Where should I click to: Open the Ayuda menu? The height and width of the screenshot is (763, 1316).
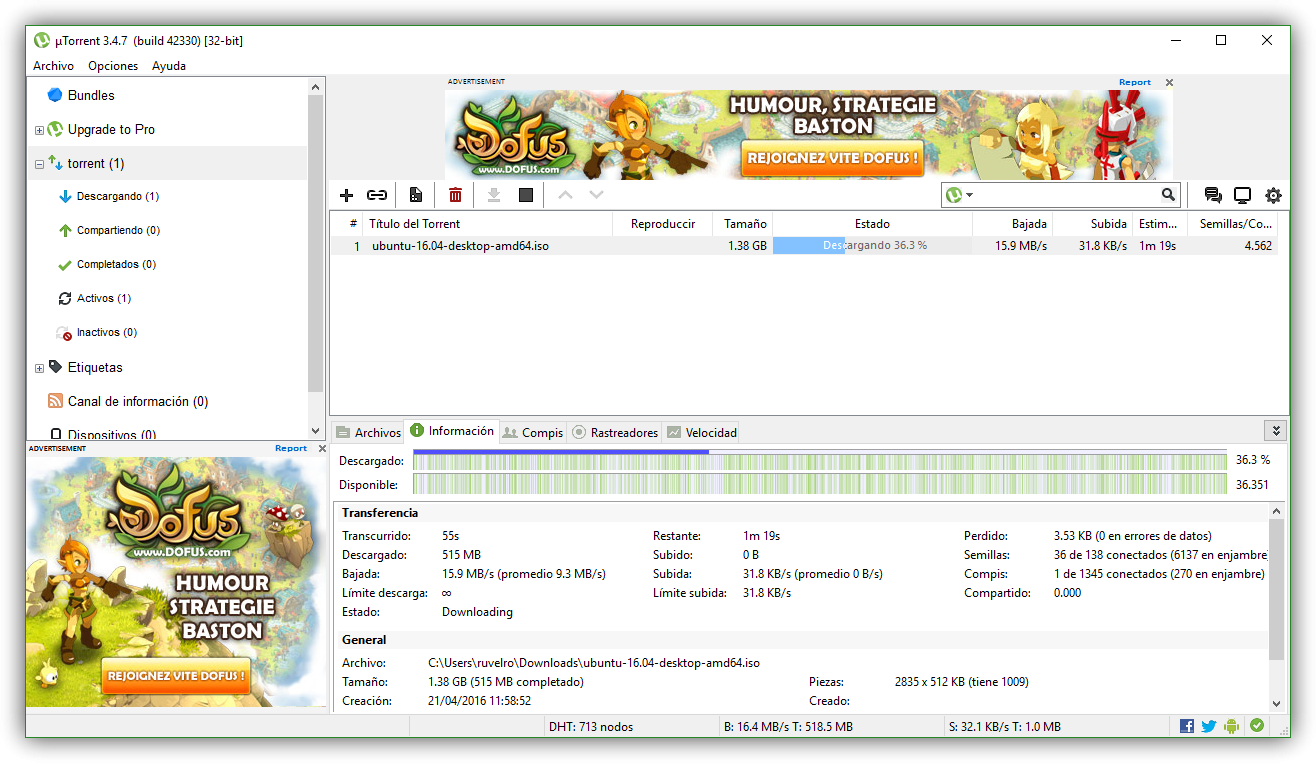[x=169, y=66]
